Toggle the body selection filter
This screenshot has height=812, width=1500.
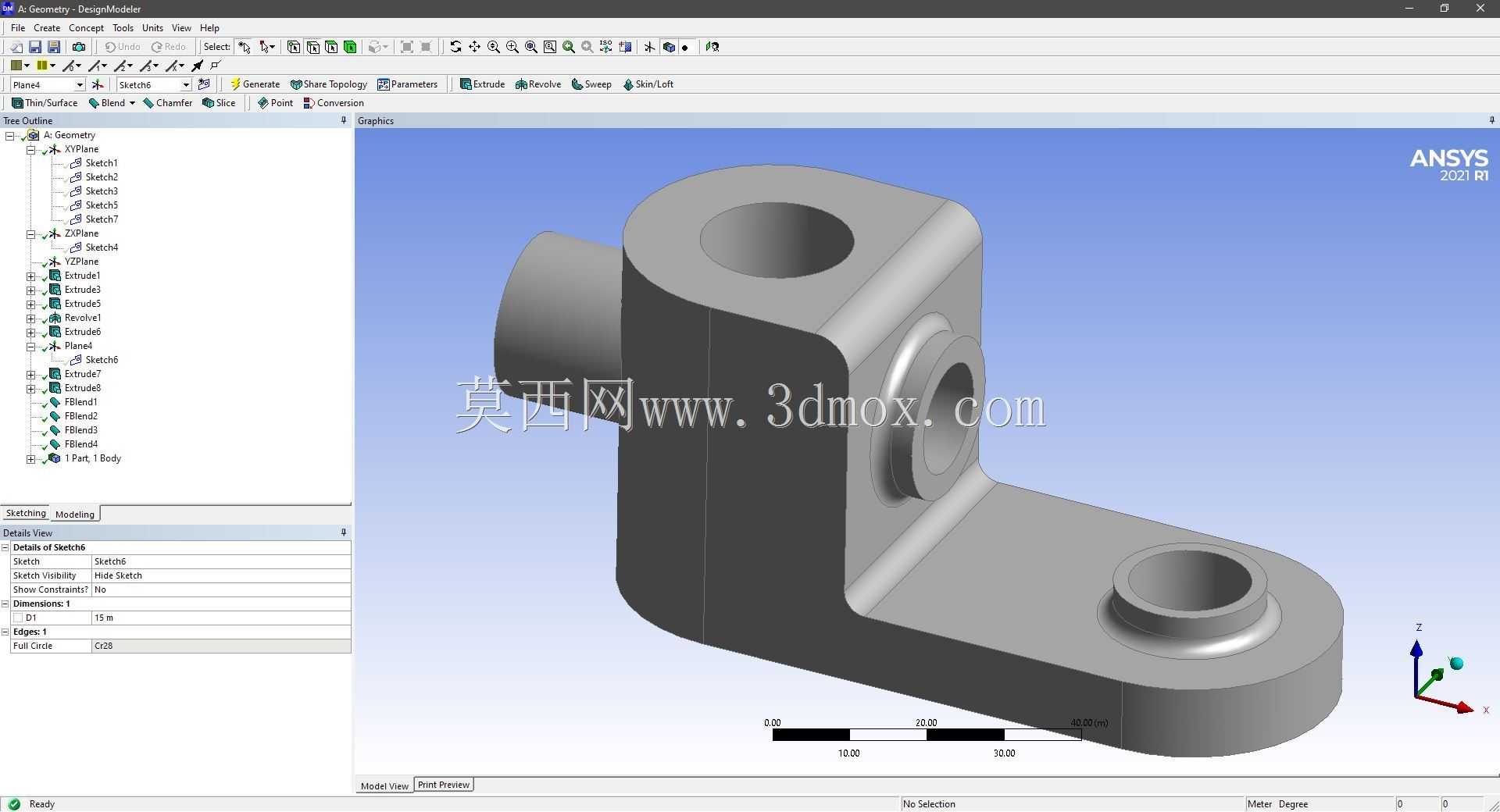tap(350, 47)
